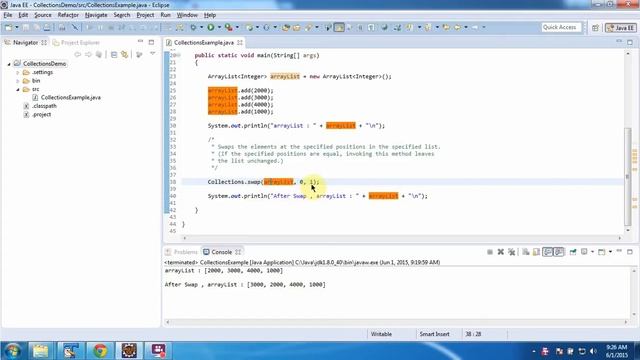Click Remove All Terminated Launches icon
Viewport: 640px width, 360px height.
click(512, 252)
